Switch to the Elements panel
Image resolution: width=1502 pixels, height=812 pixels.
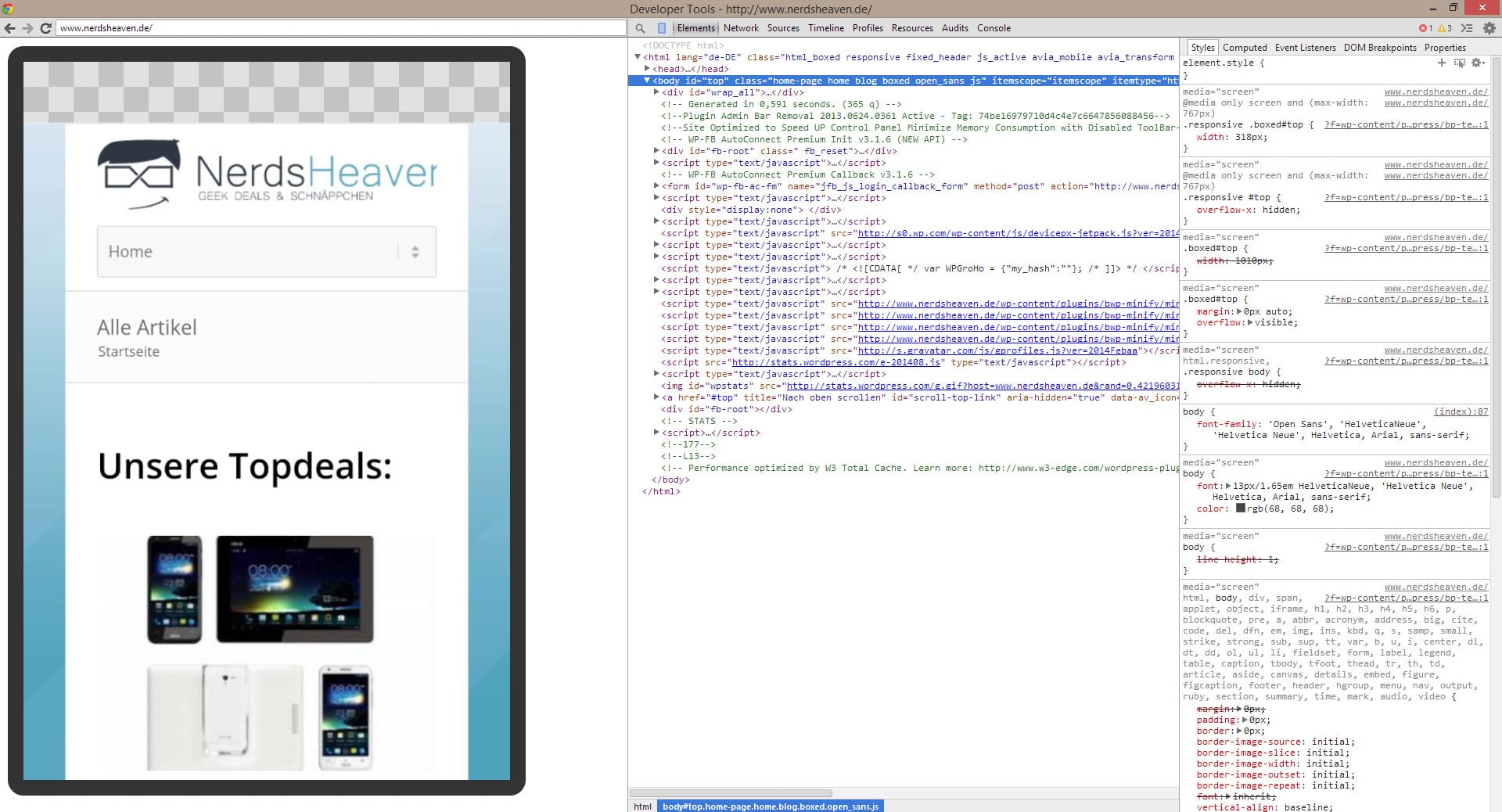coord(695,28)
